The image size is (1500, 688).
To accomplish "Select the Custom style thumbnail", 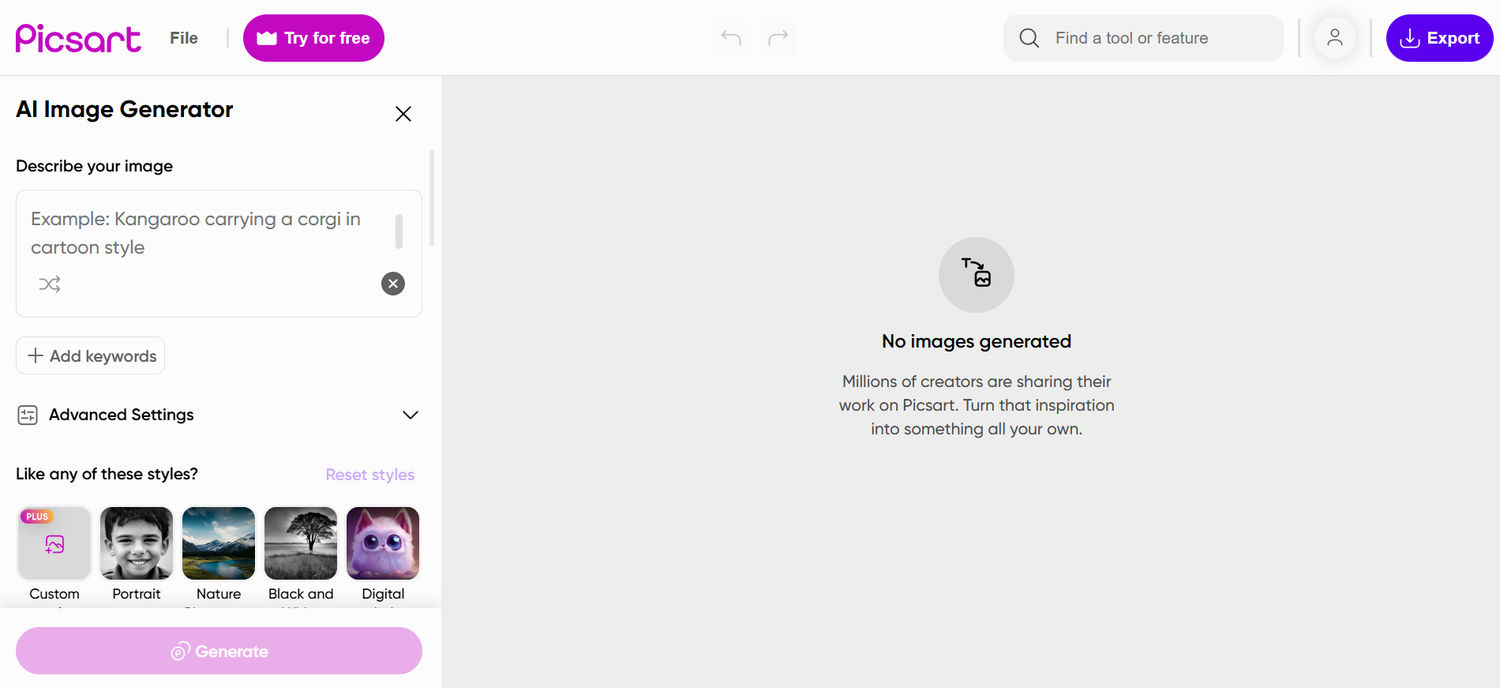I will (x=55, y=543).
